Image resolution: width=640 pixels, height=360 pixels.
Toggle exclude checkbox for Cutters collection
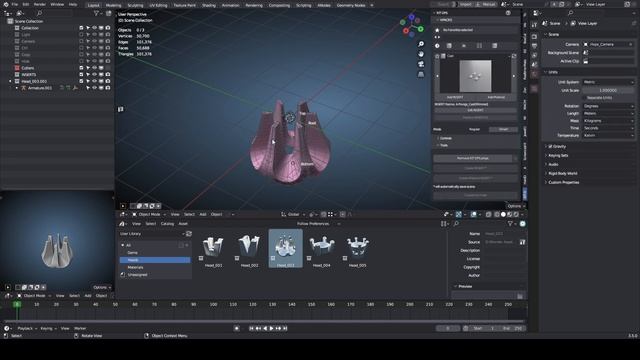tap(81, 68)
